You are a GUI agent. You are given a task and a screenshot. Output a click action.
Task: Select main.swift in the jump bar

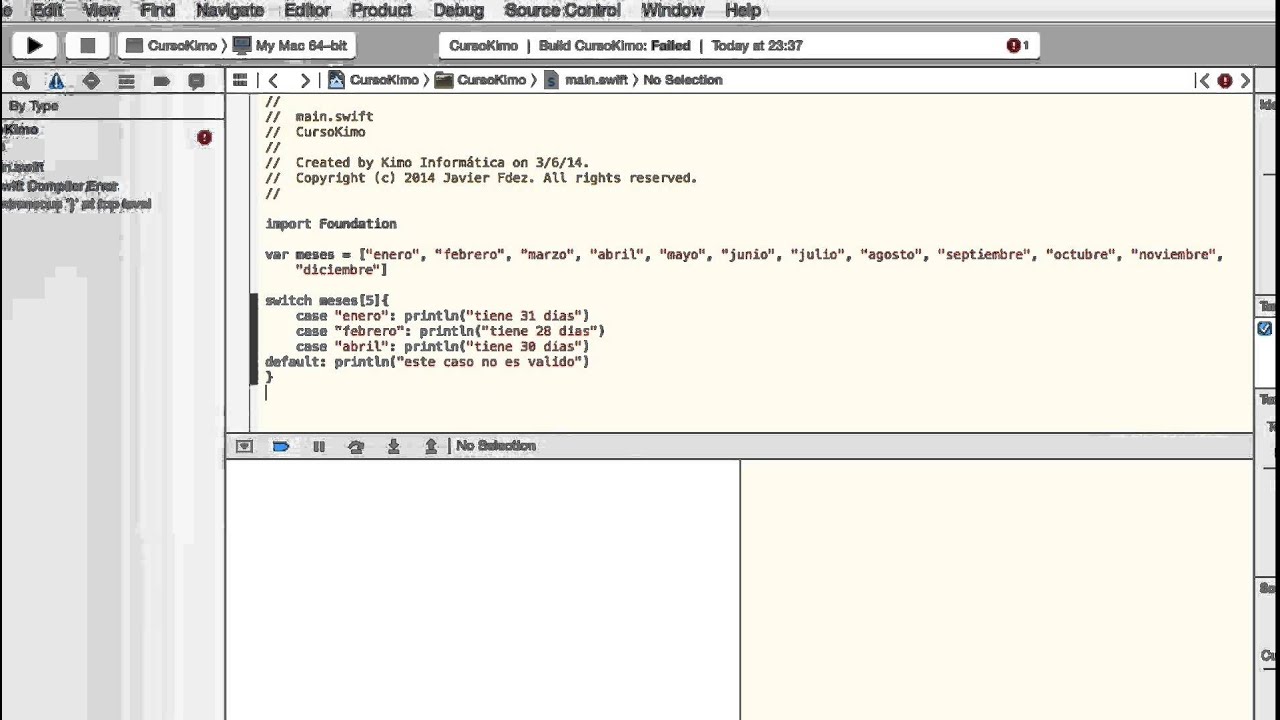point(586,80)
